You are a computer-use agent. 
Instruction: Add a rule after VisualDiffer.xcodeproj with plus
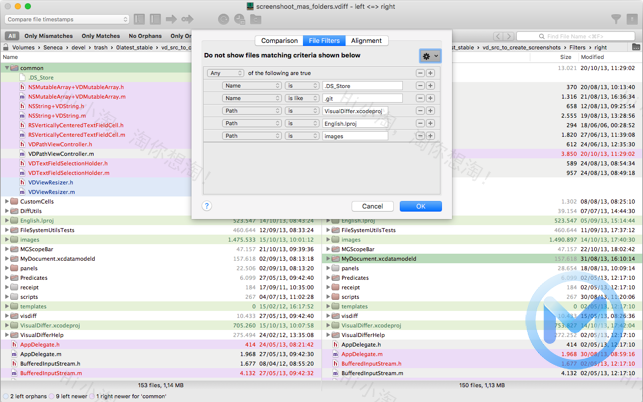[430, 111]
